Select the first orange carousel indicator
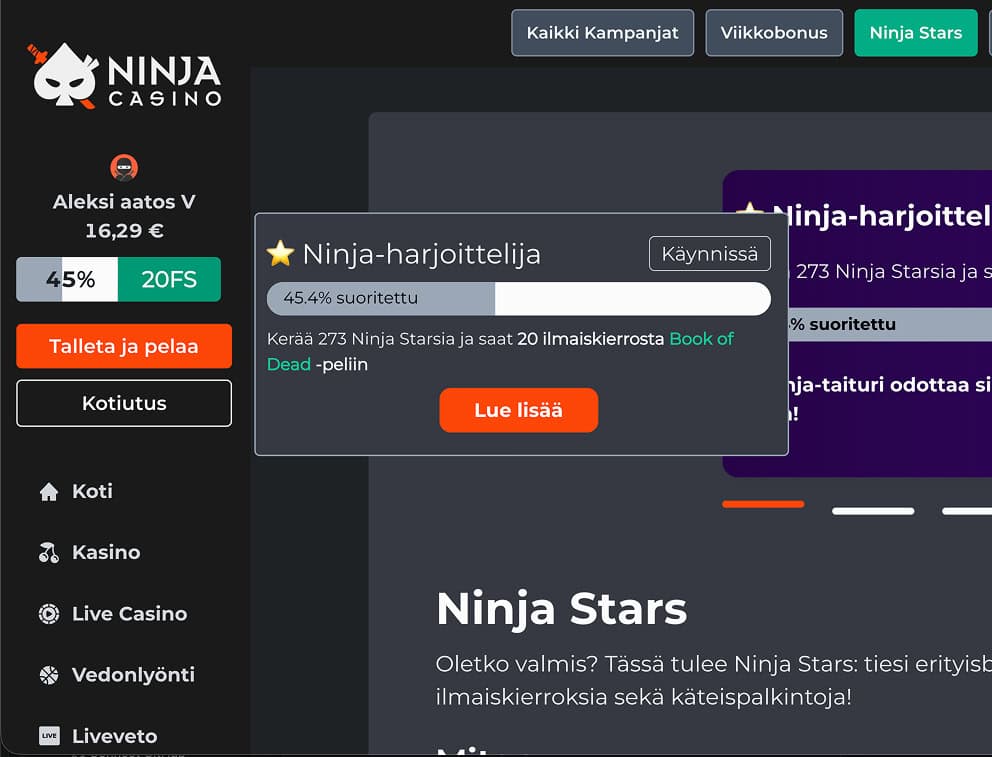This screenshot has height=757, width=992. pyautogui.click(x=763, y=504)
